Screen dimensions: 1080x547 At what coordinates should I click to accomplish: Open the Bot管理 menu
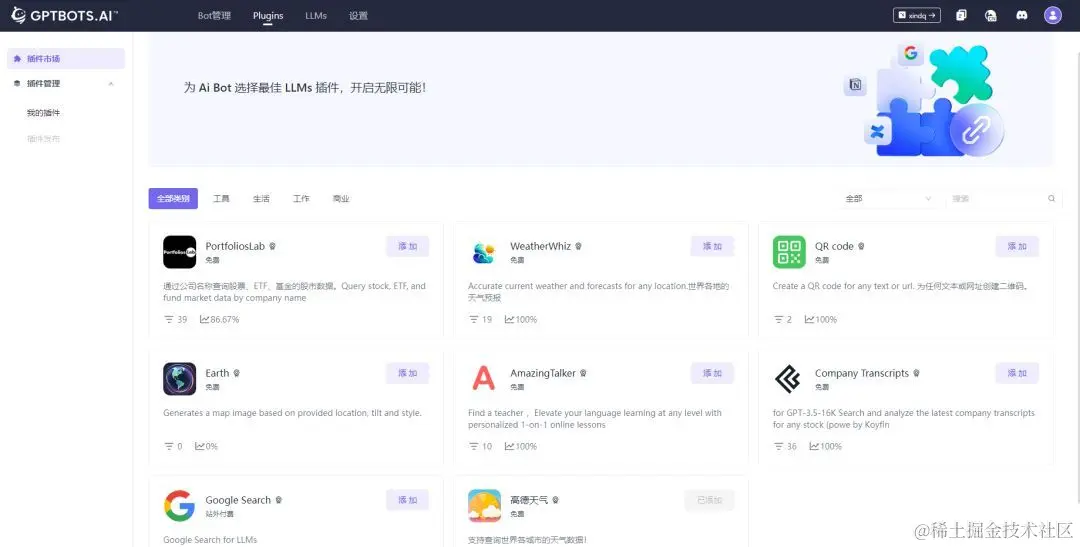214,15
